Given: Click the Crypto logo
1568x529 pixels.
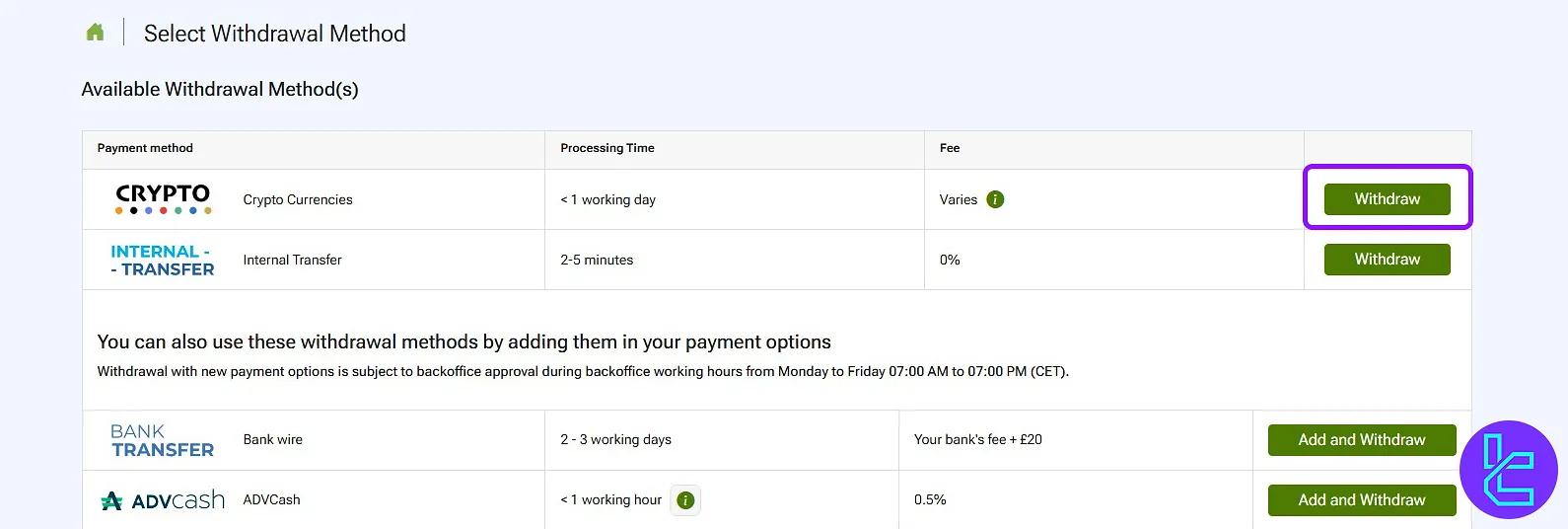Looking at the screenshot, I should [163, 198].
